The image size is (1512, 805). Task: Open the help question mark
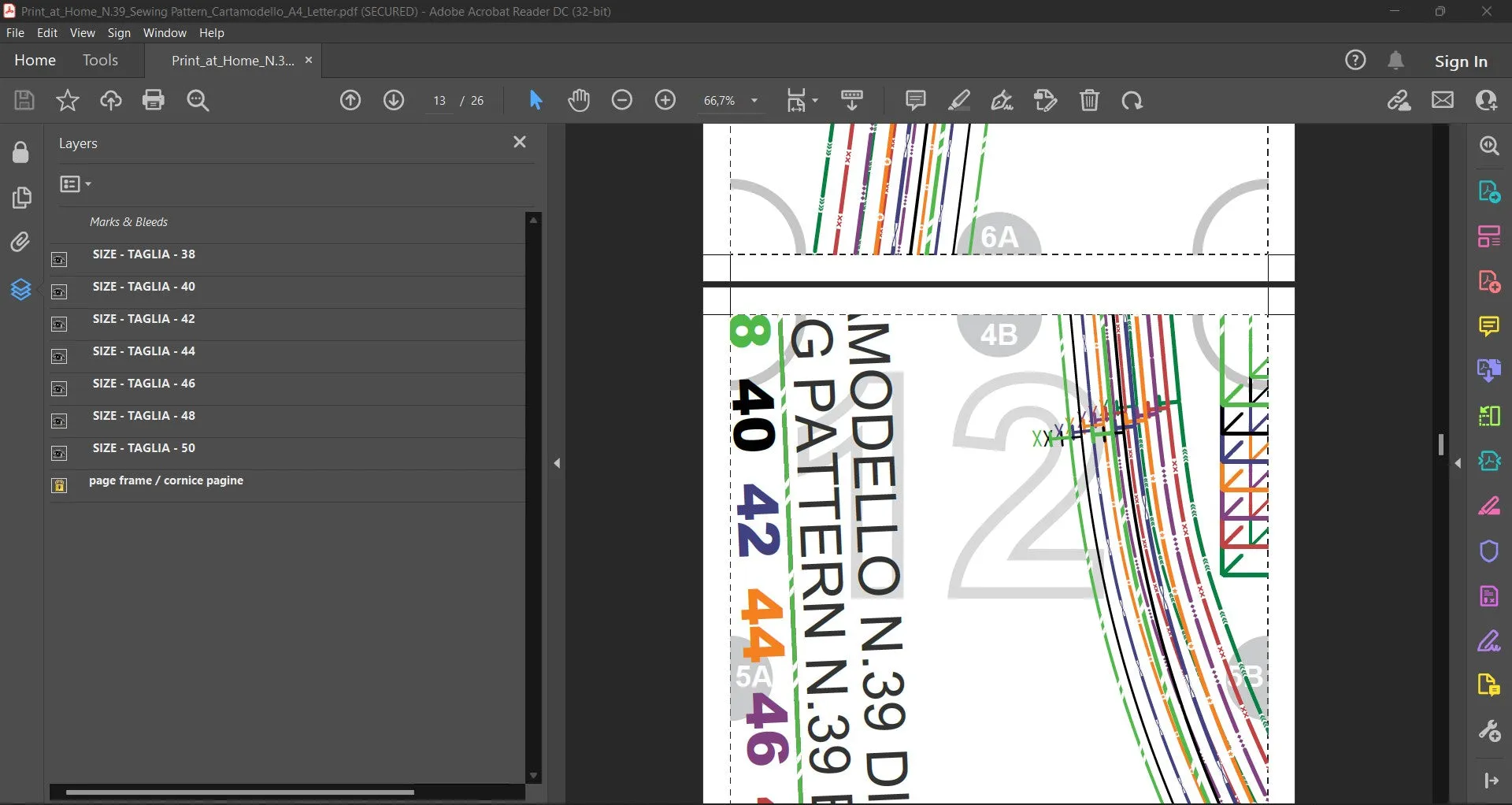click(x=1355, y=60)
